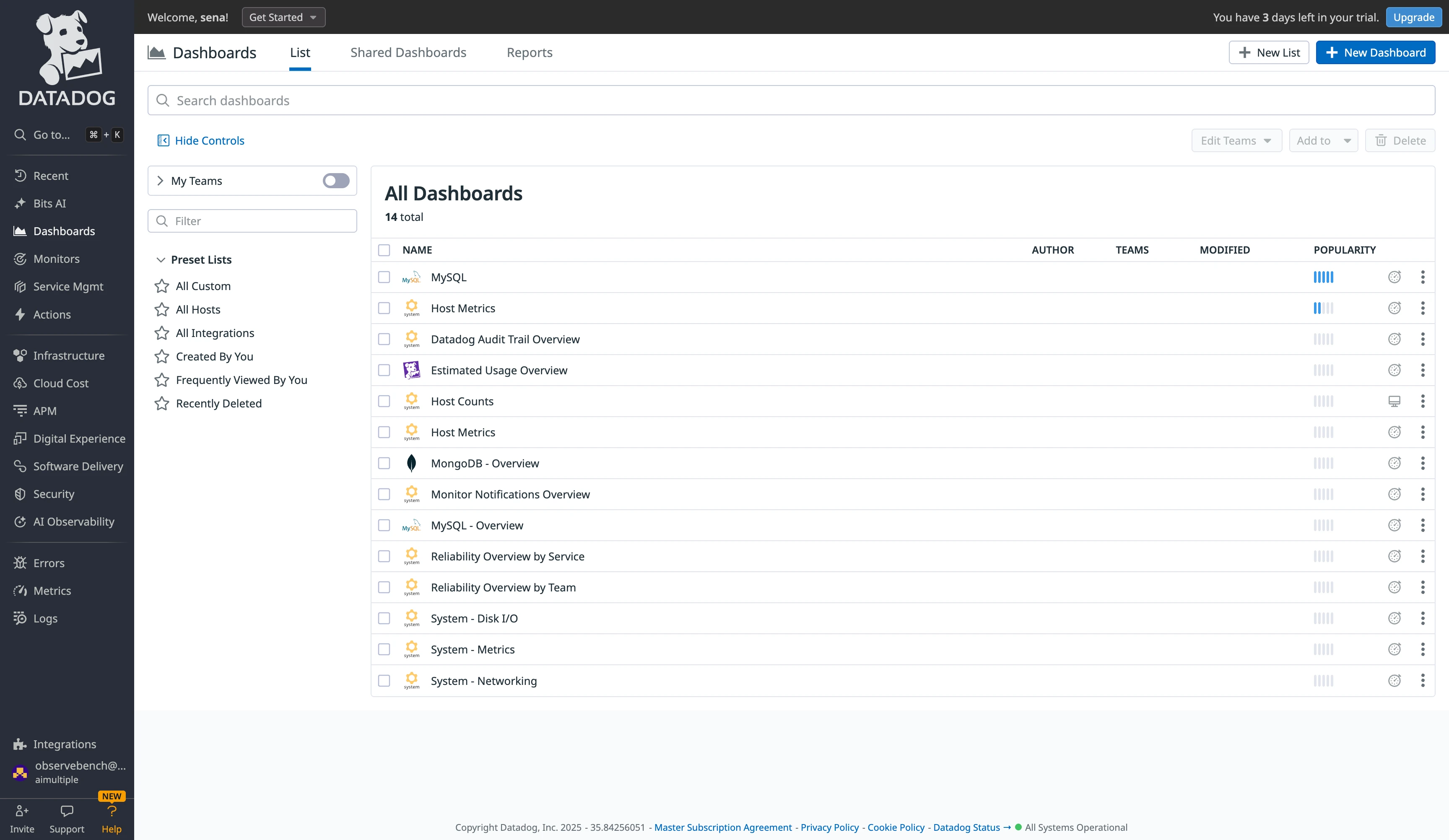Open Support chat icon
The height and width of the screenshot is (840, 1449).
(x=67, y=819)
